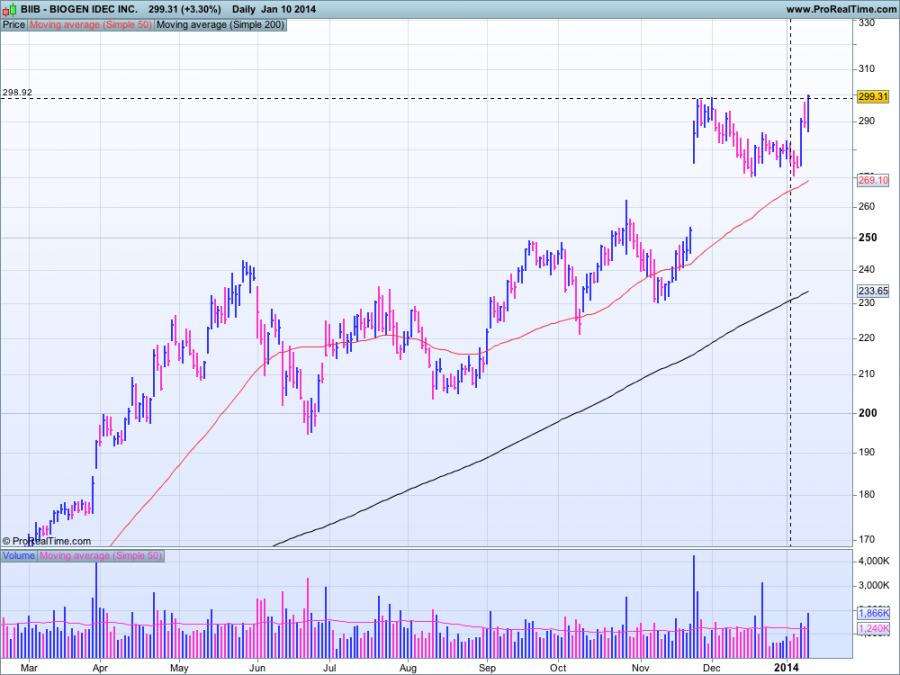Screen dimensions: 900x675
Task: Click the 233.65 moving average tag
Action: pos(872,291)
